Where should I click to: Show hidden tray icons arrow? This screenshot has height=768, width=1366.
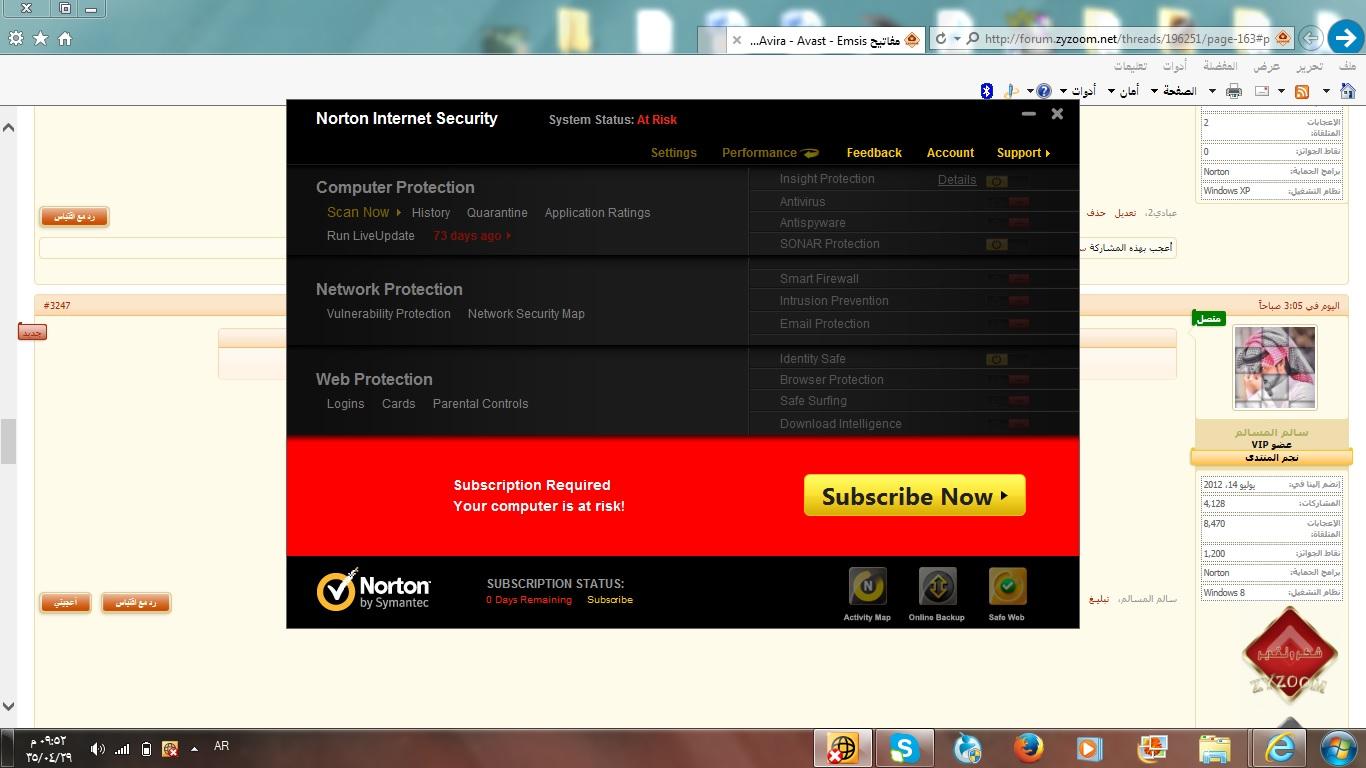click(194, 748)
